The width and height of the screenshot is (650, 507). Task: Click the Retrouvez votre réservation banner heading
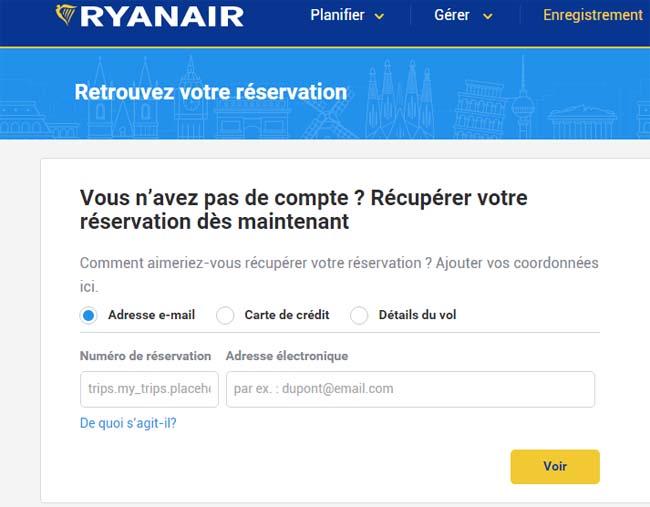click(211, 92)
